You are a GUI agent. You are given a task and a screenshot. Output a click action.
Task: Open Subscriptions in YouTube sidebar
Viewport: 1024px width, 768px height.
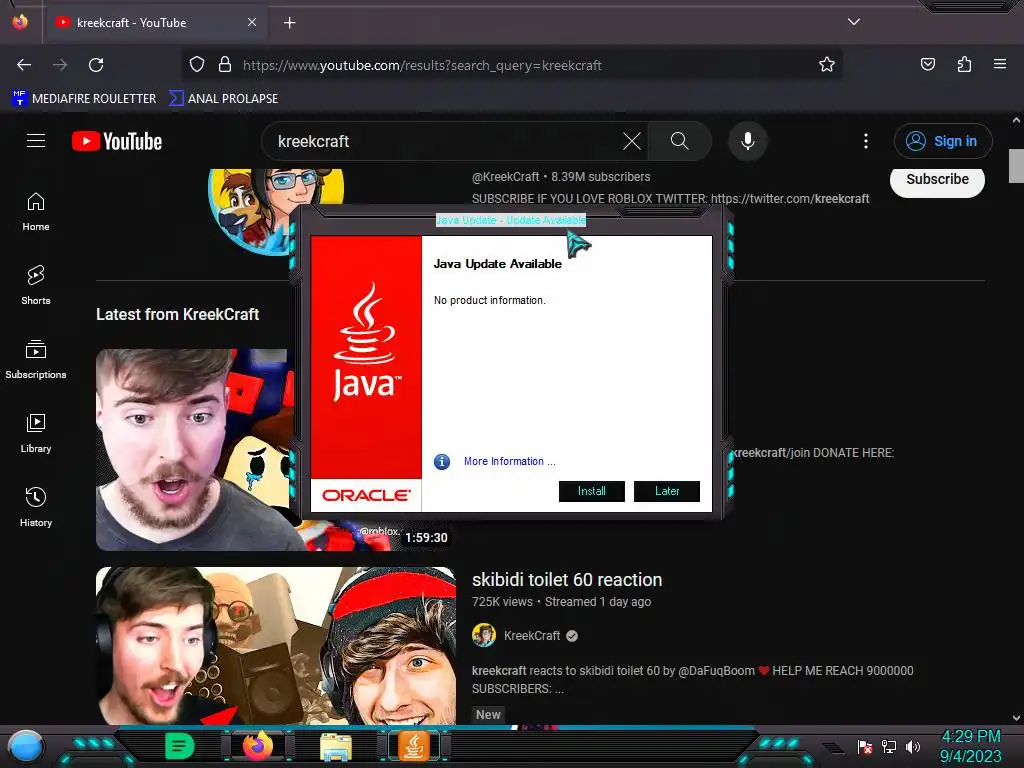coord(36,359)
